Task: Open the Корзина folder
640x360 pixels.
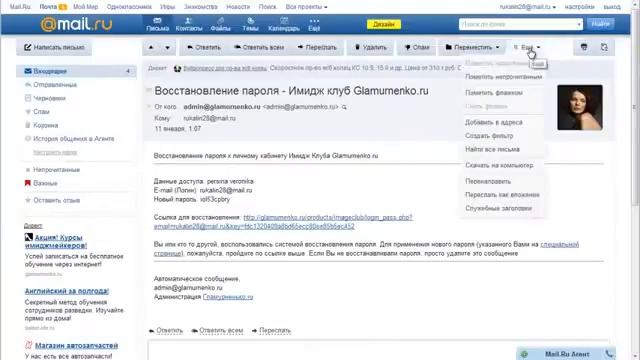Action: tap(45, 125)
